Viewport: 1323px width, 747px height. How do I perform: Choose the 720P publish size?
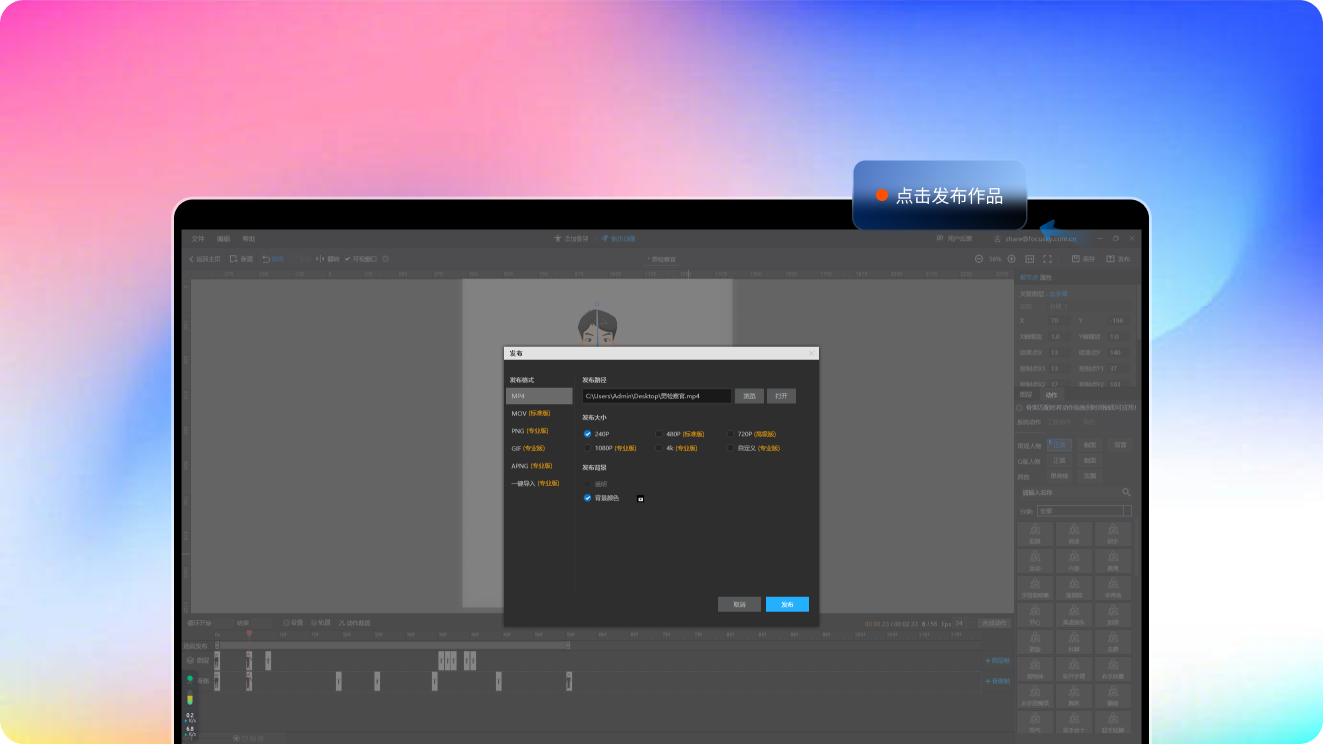[752, 434]
